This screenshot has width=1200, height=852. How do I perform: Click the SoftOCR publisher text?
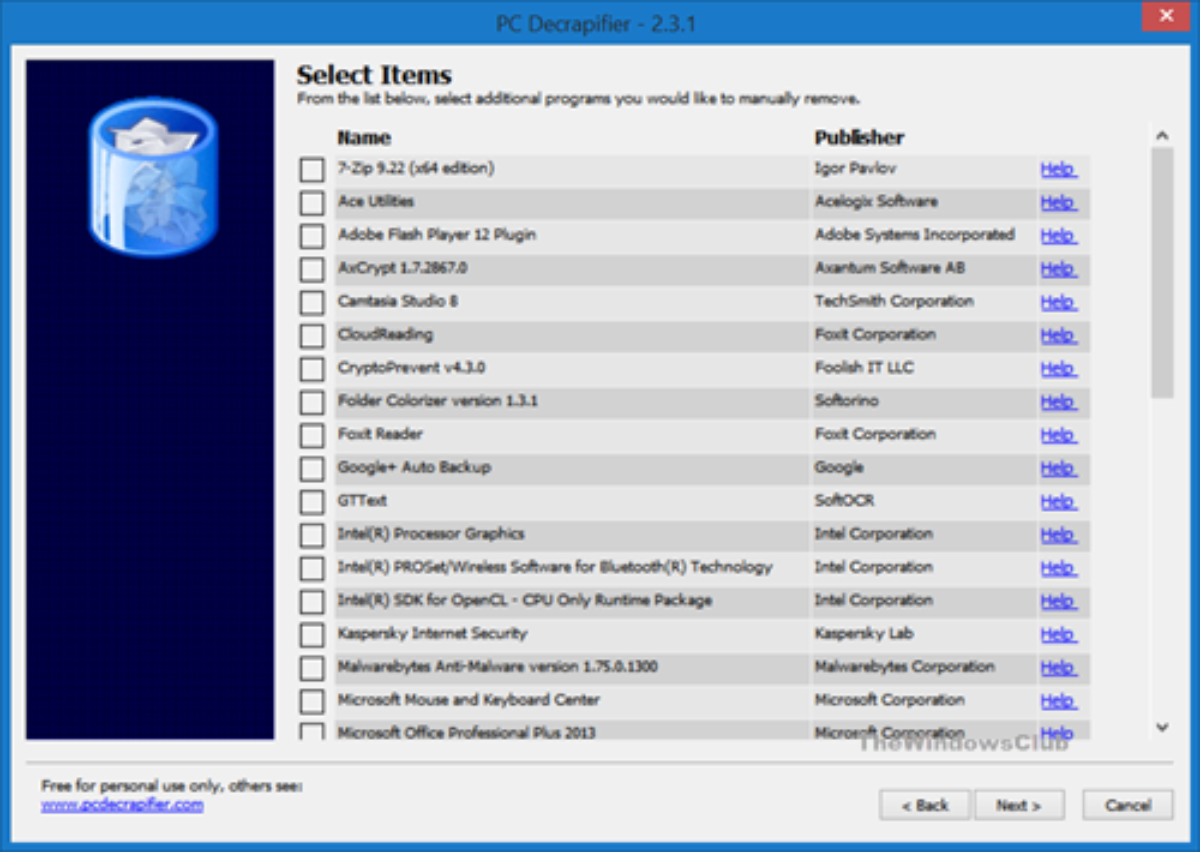point(845,500)
